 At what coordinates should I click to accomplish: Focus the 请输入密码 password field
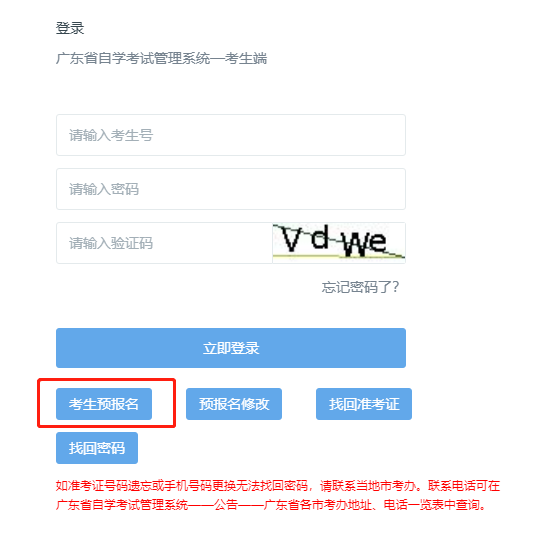click(x=231, y=189)
